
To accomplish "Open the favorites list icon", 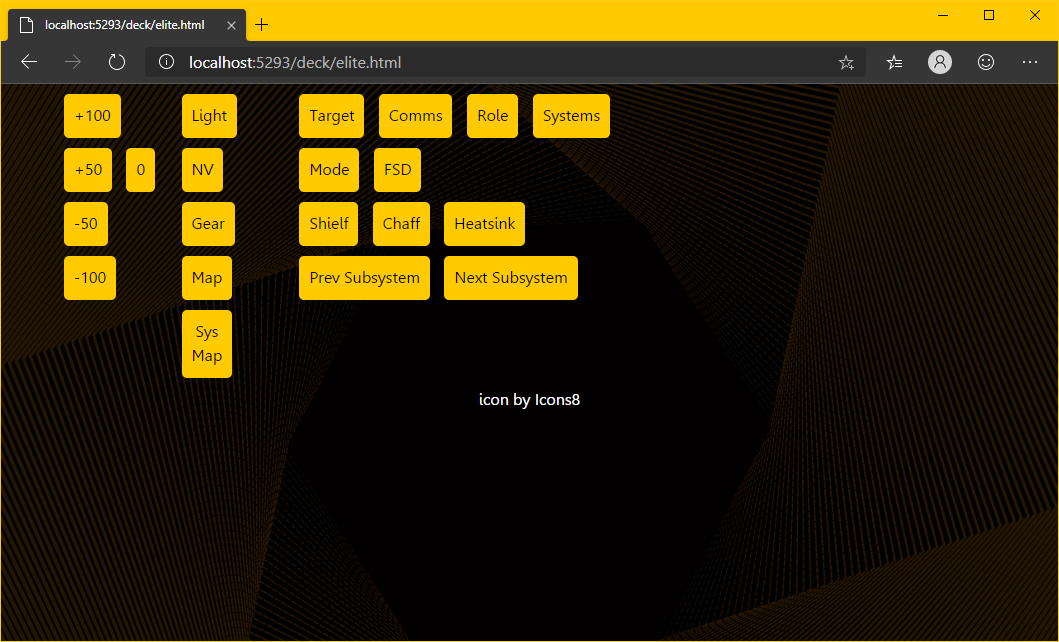I will pos(894,62).
